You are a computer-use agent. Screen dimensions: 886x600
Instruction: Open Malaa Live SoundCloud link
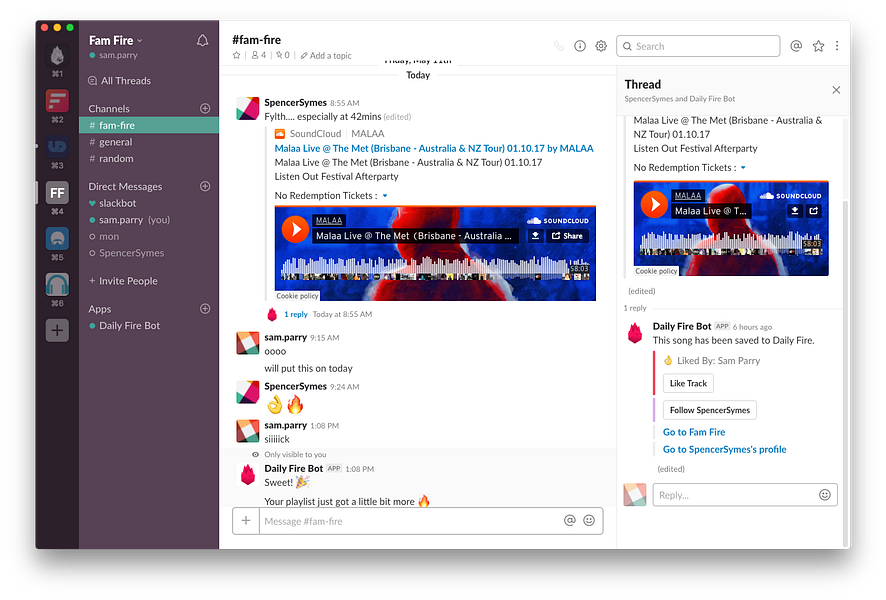[x=434, y=148]
